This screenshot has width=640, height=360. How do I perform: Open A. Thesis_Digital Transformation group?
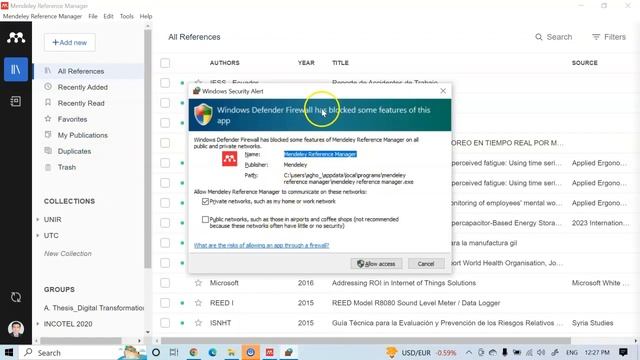(94, 308)
